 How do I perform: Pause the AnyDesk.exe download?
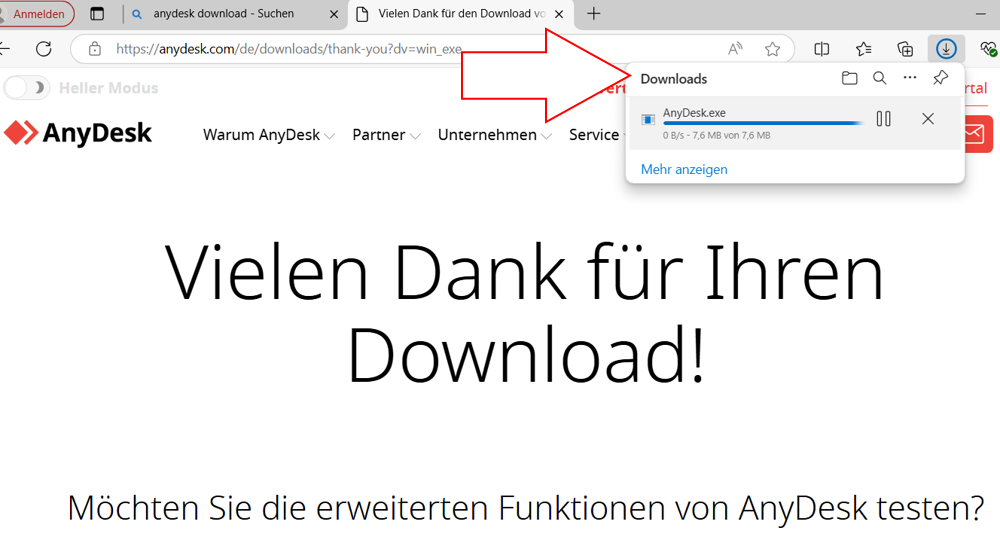883,119
